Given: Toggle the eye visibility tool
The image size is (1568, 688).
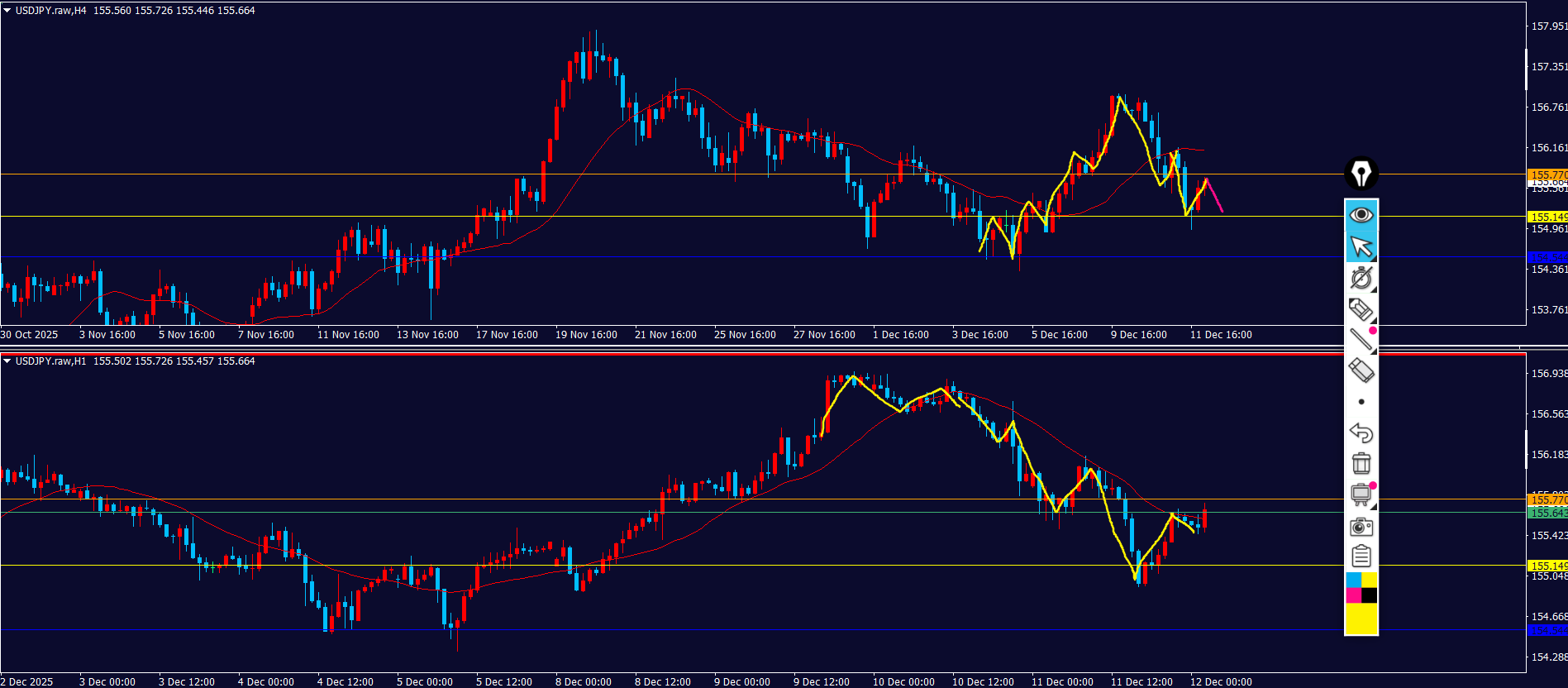Looking at the screenshot, I should [x=1361, y=215].
